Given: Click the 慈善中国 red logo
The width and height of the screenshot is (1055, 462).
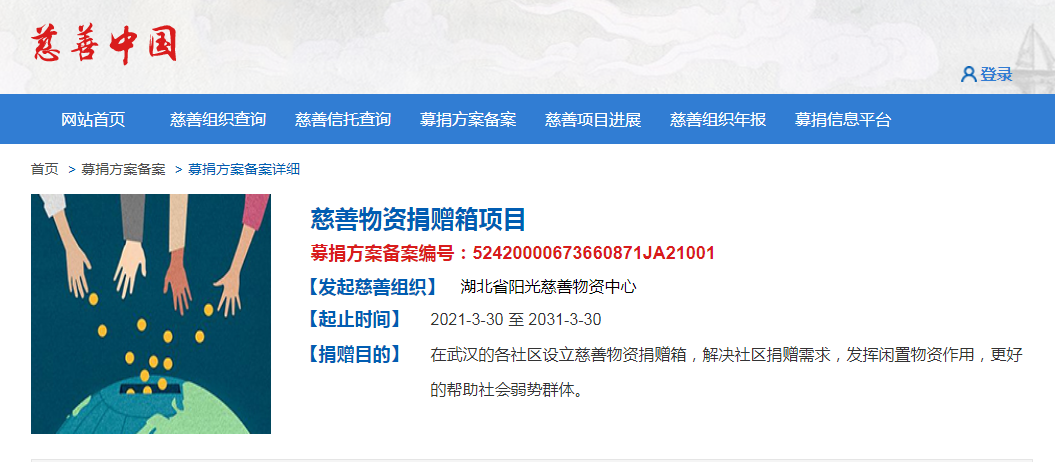Looking at the screenshot, I should pos(104,46).
